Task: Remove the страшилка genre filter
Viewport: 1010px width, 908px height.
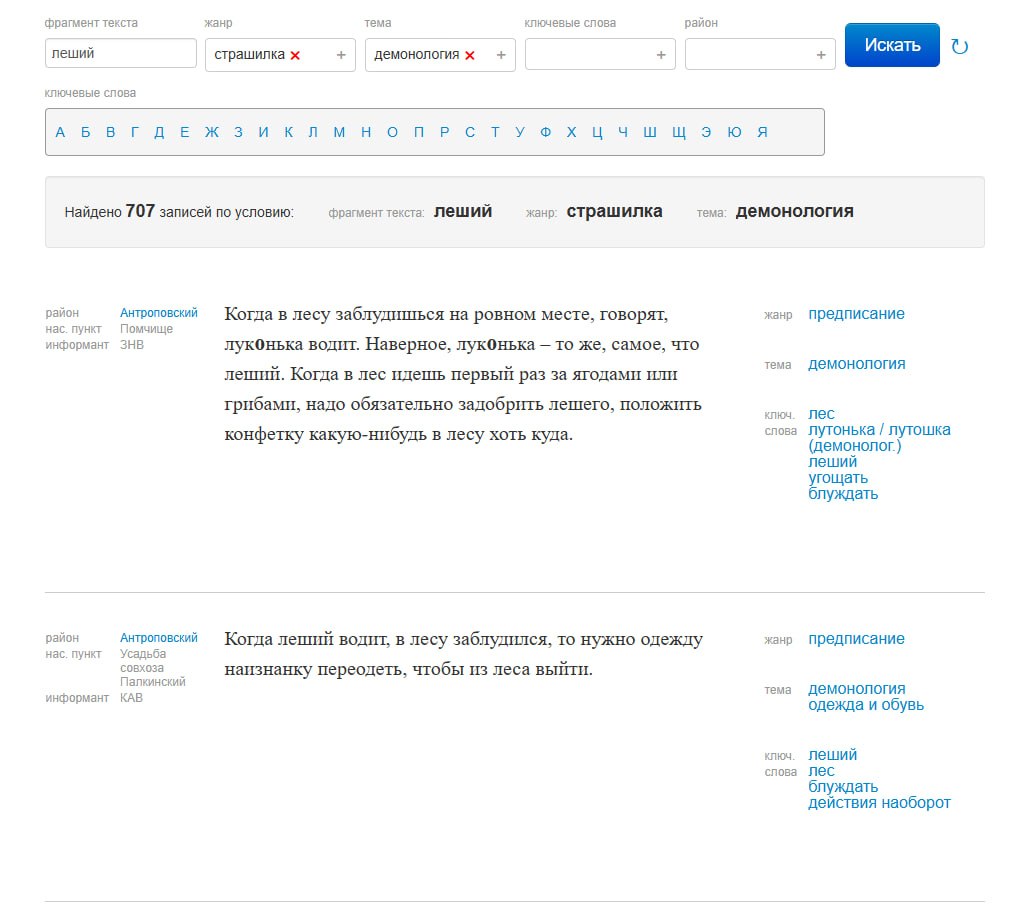Action: point(295,55)
